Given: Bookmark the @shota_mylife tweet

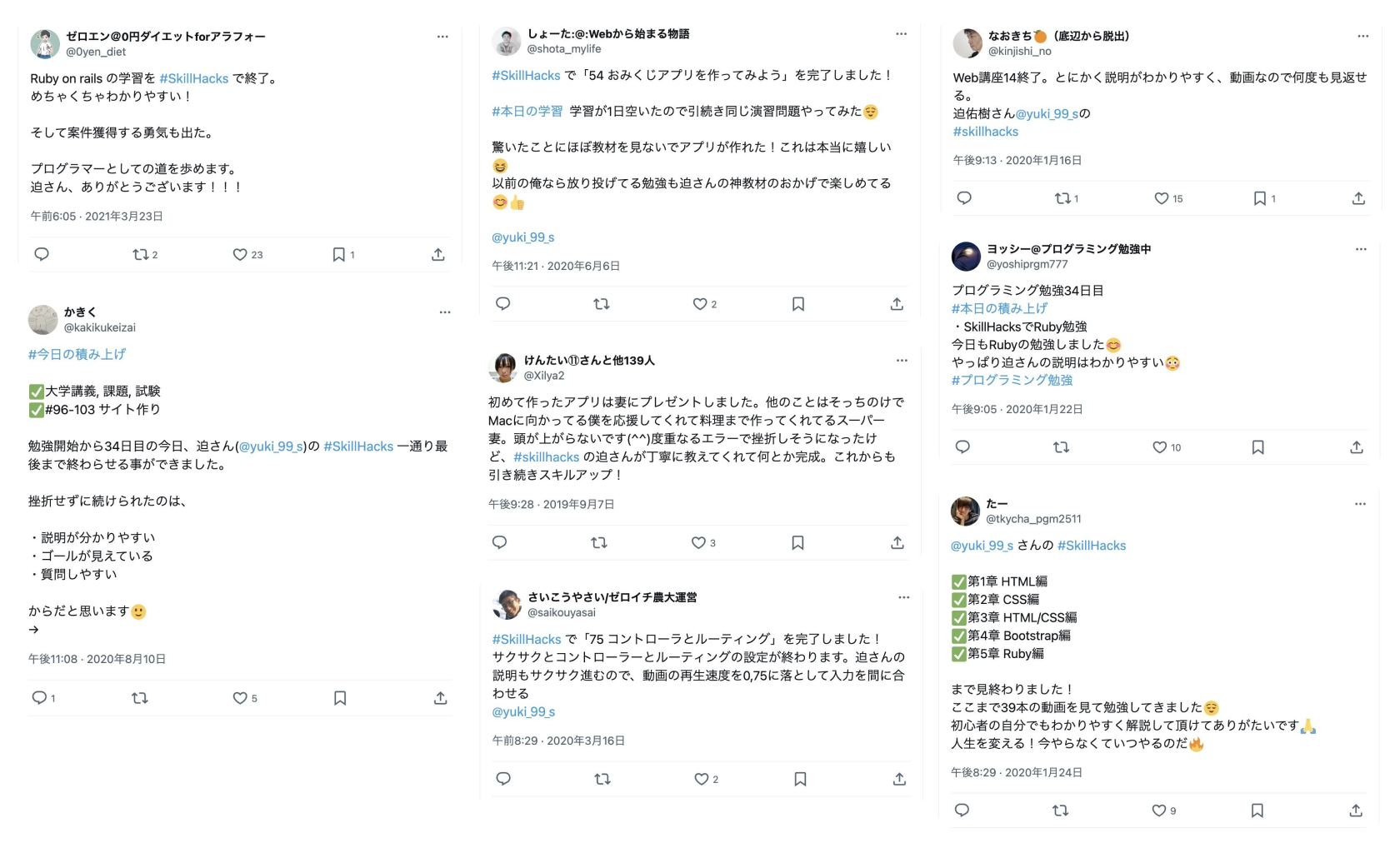Looking at the screenshot, I should pyautogui.click(x=798, y=304).
